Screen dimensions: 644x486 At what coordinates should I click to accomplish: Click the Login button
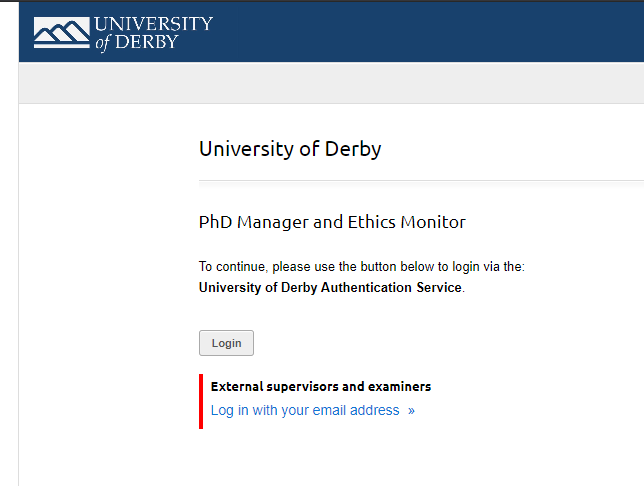coord(226,343)
